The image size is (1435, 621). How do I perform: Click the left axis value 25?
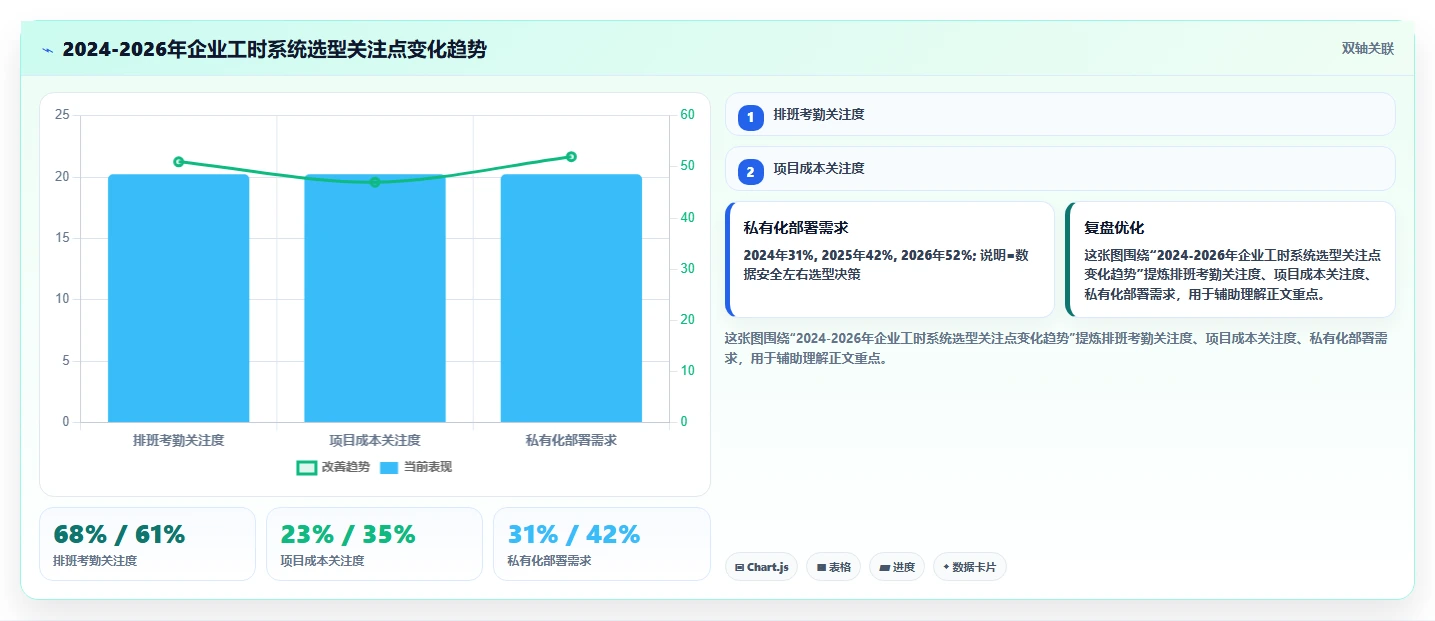[62, 115]
